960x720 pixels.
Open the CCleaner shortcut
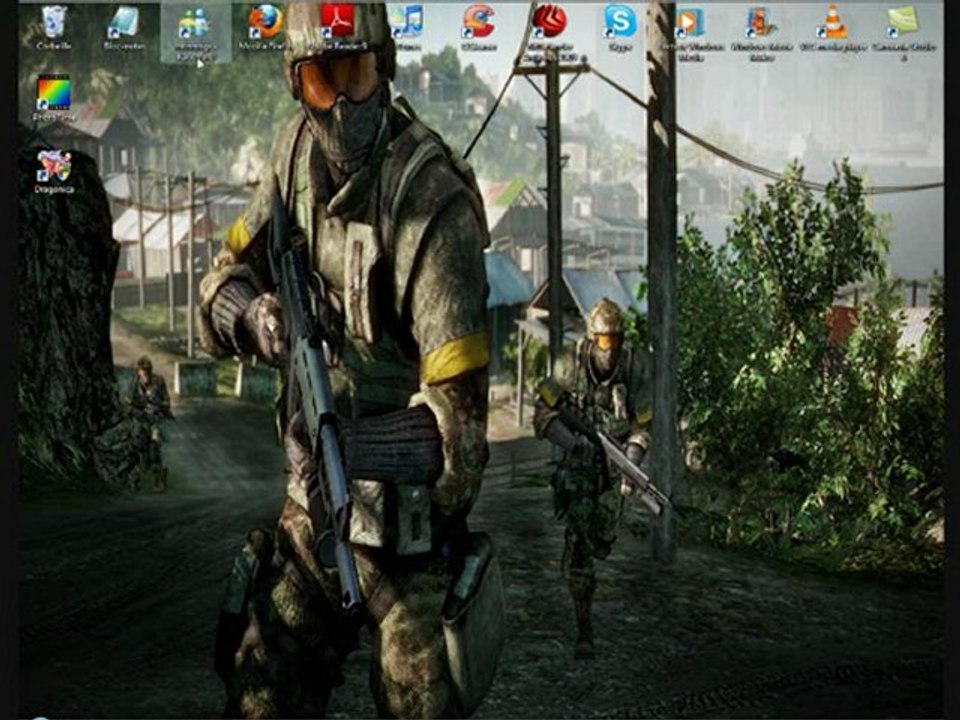[x=478, y=27]
